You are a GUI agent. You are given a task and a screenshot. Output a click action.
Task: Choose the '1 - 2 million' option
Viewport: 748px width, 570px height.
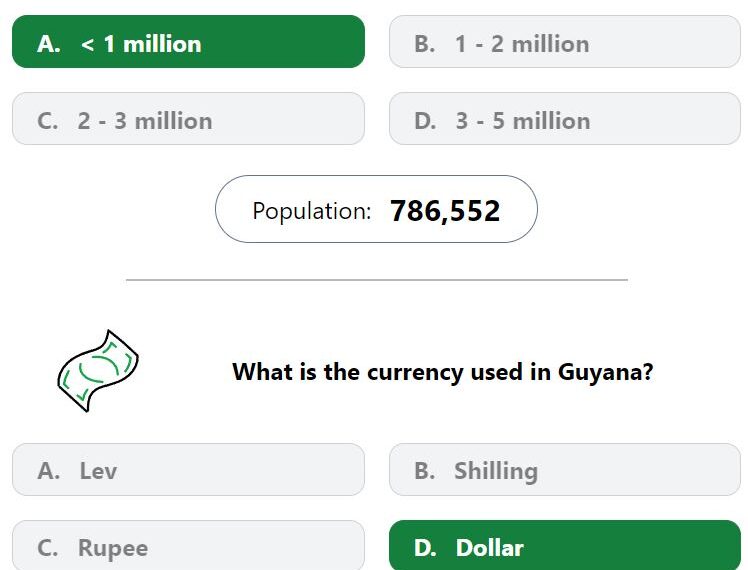pyautogui.click(x=565, y=41)
